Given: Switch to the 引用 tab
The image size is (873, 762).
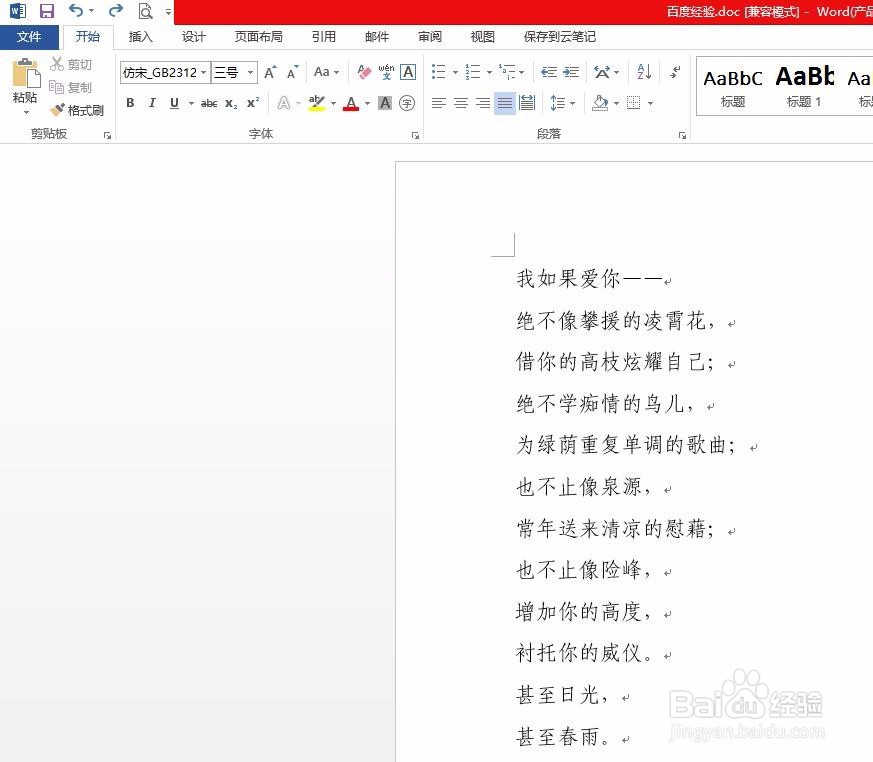Looking at the screenshot, I should (x=323, y=37).
